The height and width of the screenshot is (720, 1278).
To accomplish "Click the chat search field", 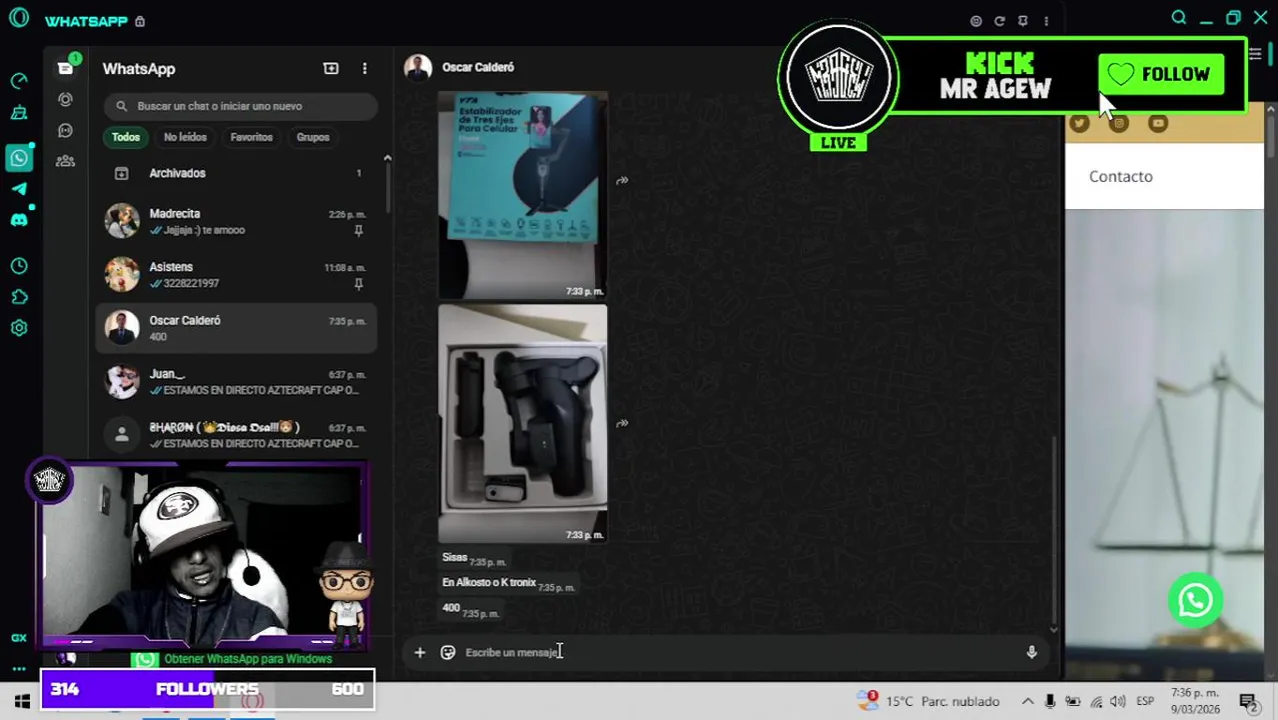I will coord(240,106).
